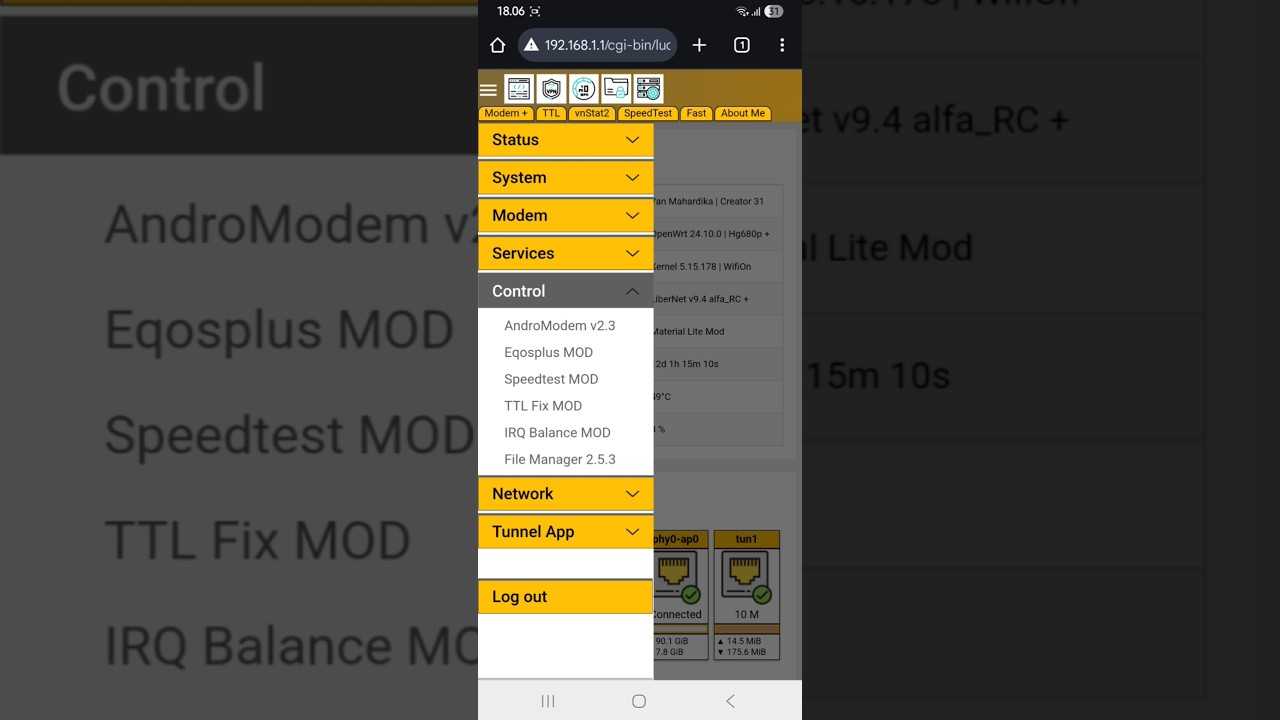Screen dimensions: 1280x720
Task: Tap the Android recent apps button
Action: click(x=548, y=701)
